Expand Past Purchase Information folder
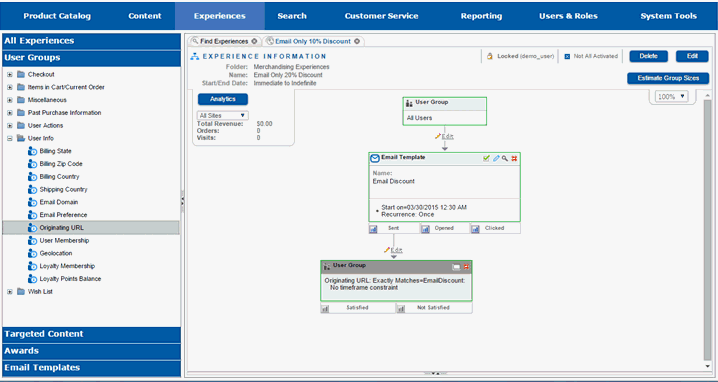Image resolution: width=718 pixels, height=382 pixels. click(x=10, y=113)
